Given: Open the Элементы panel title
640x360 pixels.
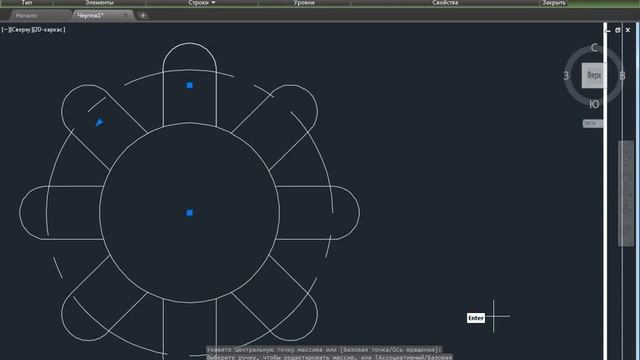Looking at the screenshot, I should [99, 3].
